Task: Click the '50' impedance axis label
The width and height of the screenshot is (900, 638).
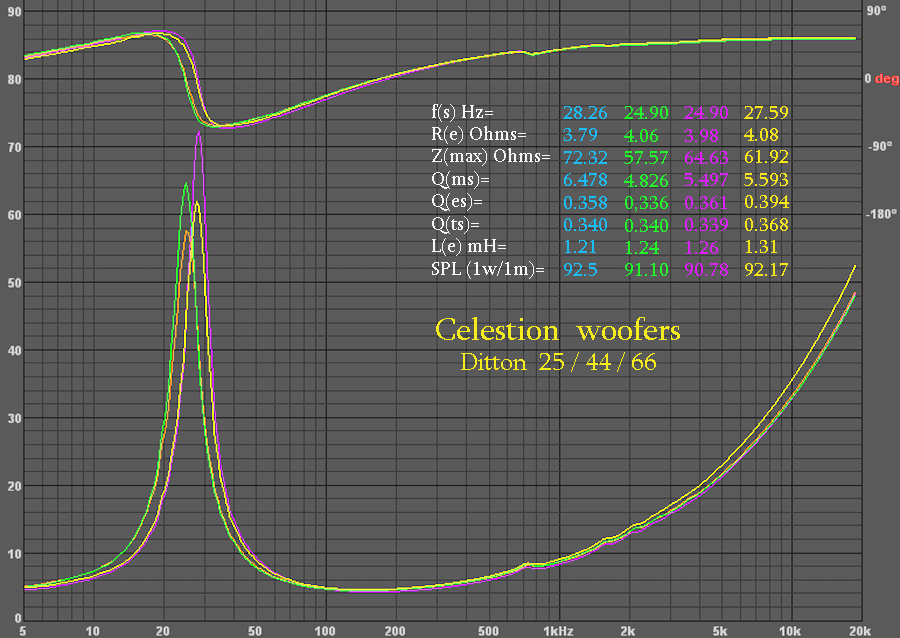Action: click(x=14, y=283)
